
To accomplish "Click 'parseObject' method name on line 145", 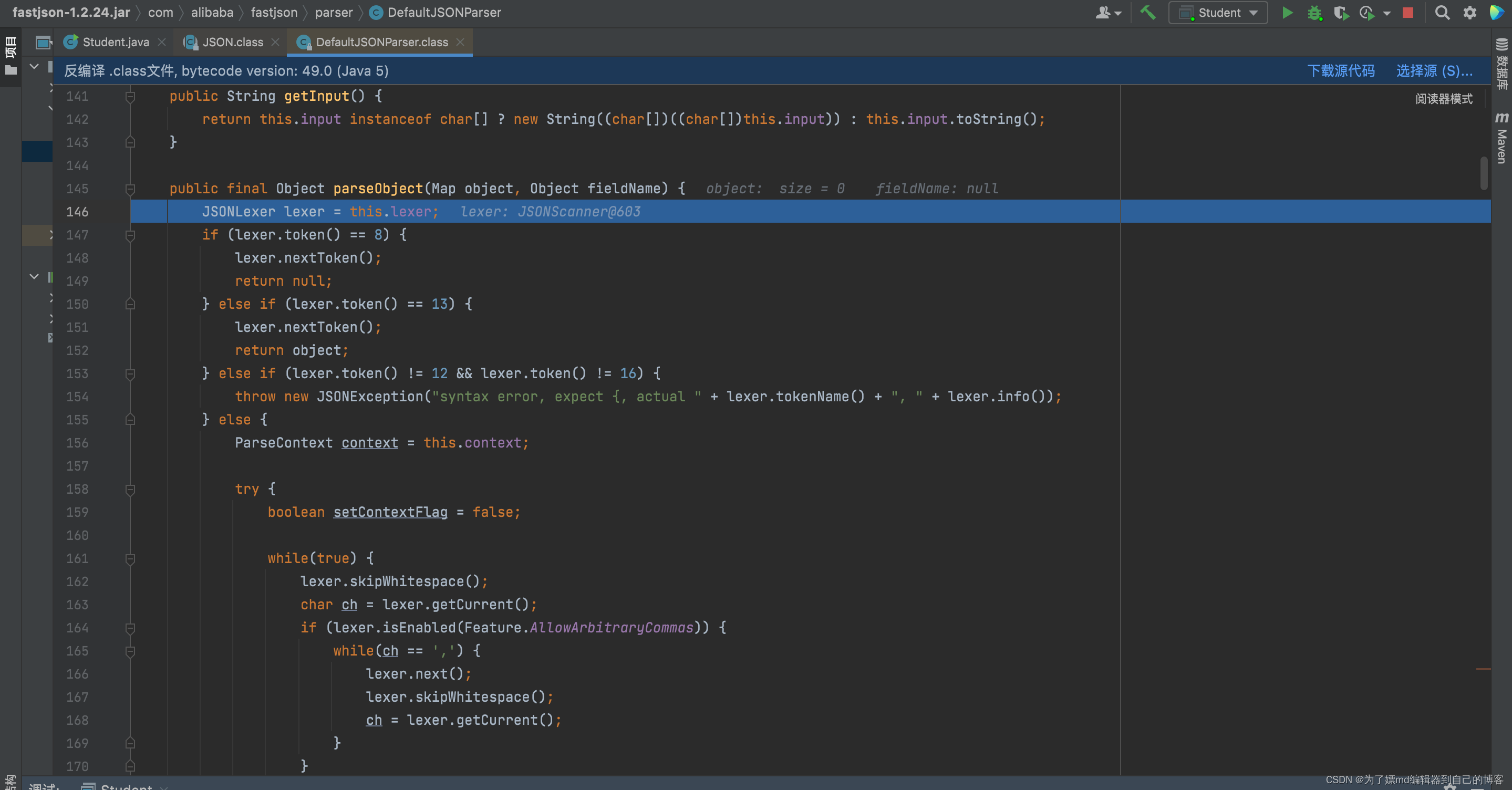I will pyautogui.click(x=378, y=189).
